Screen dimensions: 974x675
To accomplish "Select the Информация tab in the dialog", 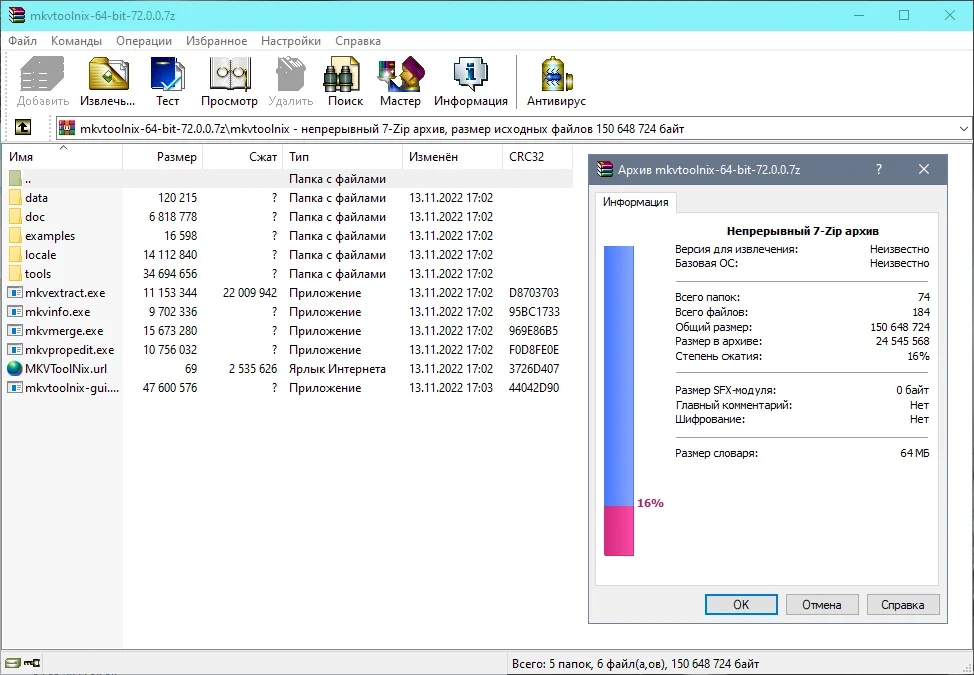I will (x=635, y=202).
